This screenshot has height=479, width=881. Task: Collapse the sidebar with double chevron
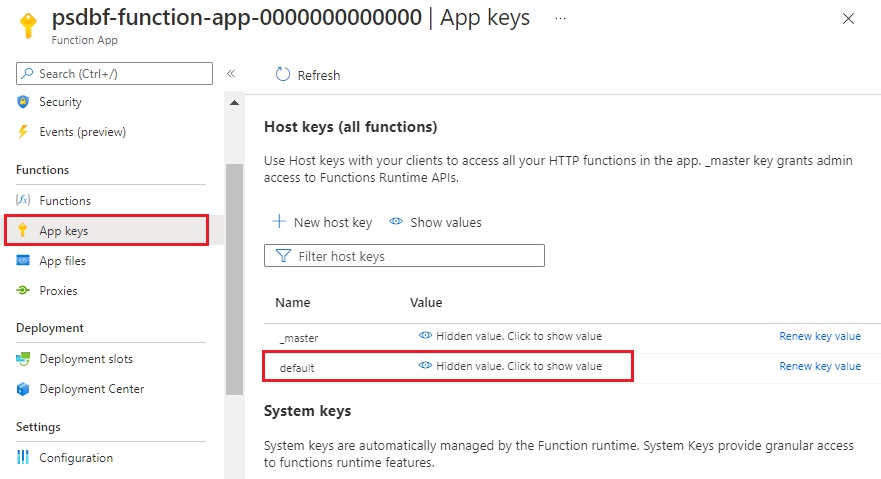pos(231,73)
